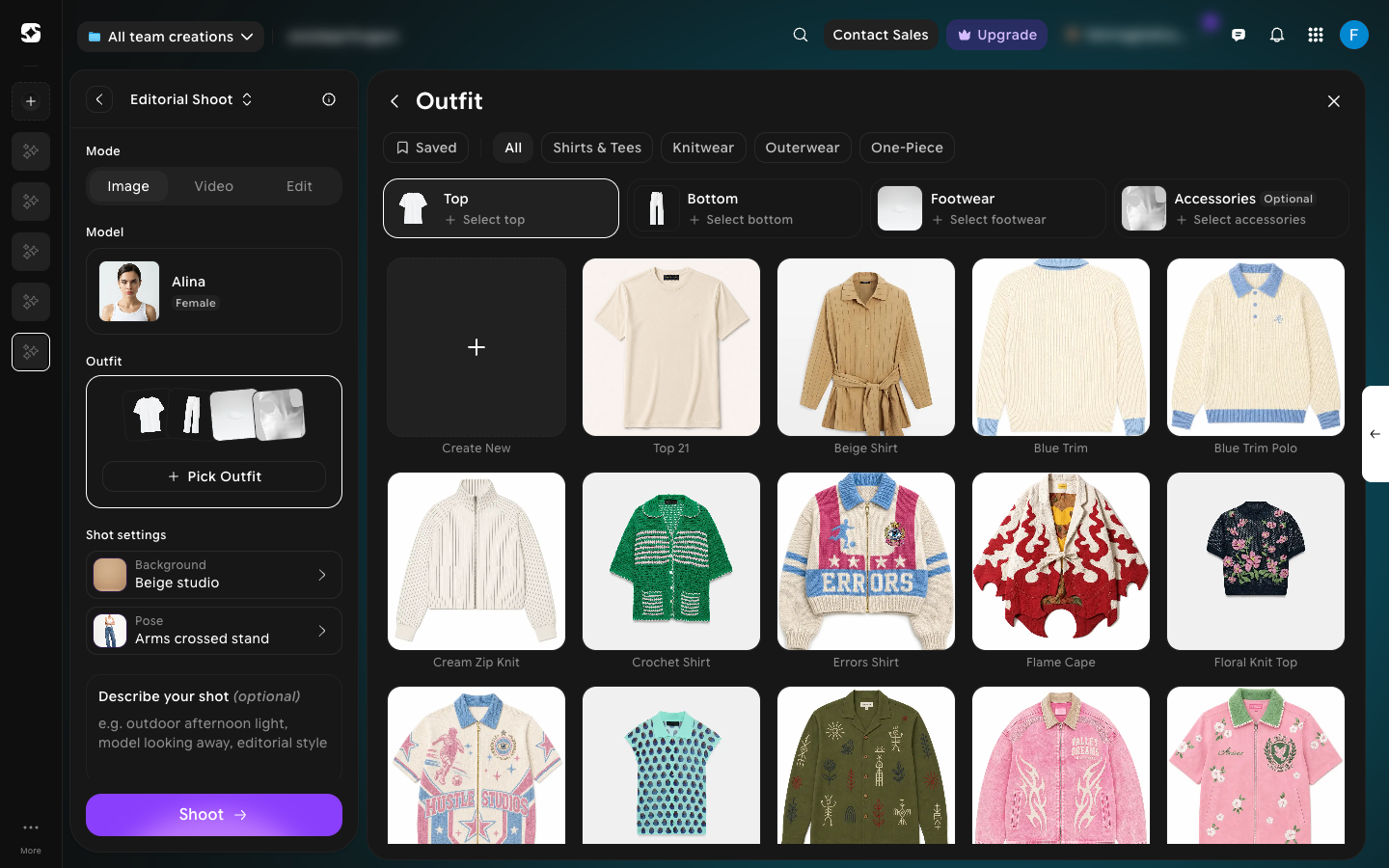Viewport: 1389px width, 868px height.
Task: Select the Shirts & Tees tab
Action: click(597, 148)
